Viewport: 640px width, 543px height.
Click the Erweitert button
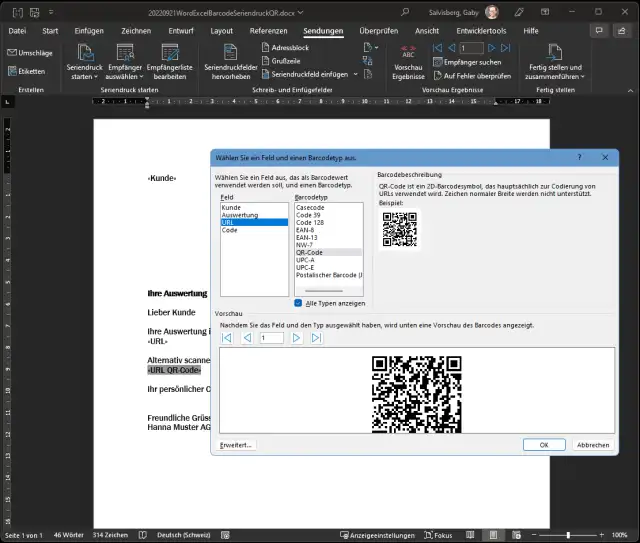237,445
